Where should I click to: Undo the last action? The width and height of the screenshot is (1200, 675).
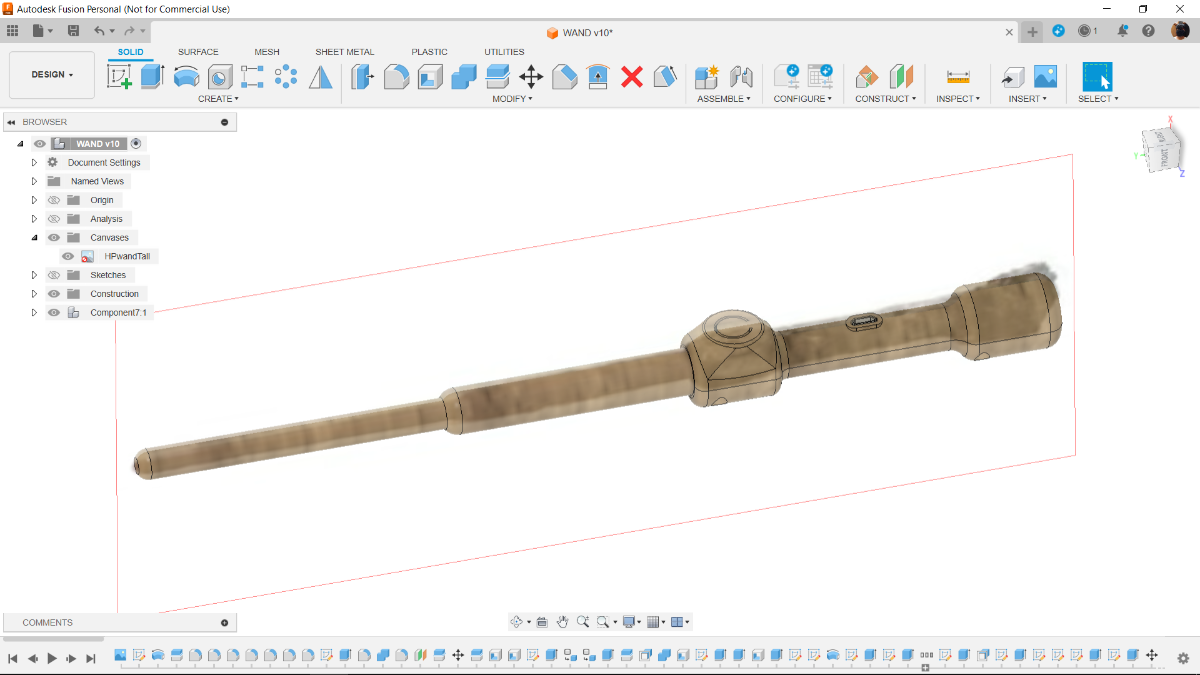pyautogui.click(x=99, y=31)
